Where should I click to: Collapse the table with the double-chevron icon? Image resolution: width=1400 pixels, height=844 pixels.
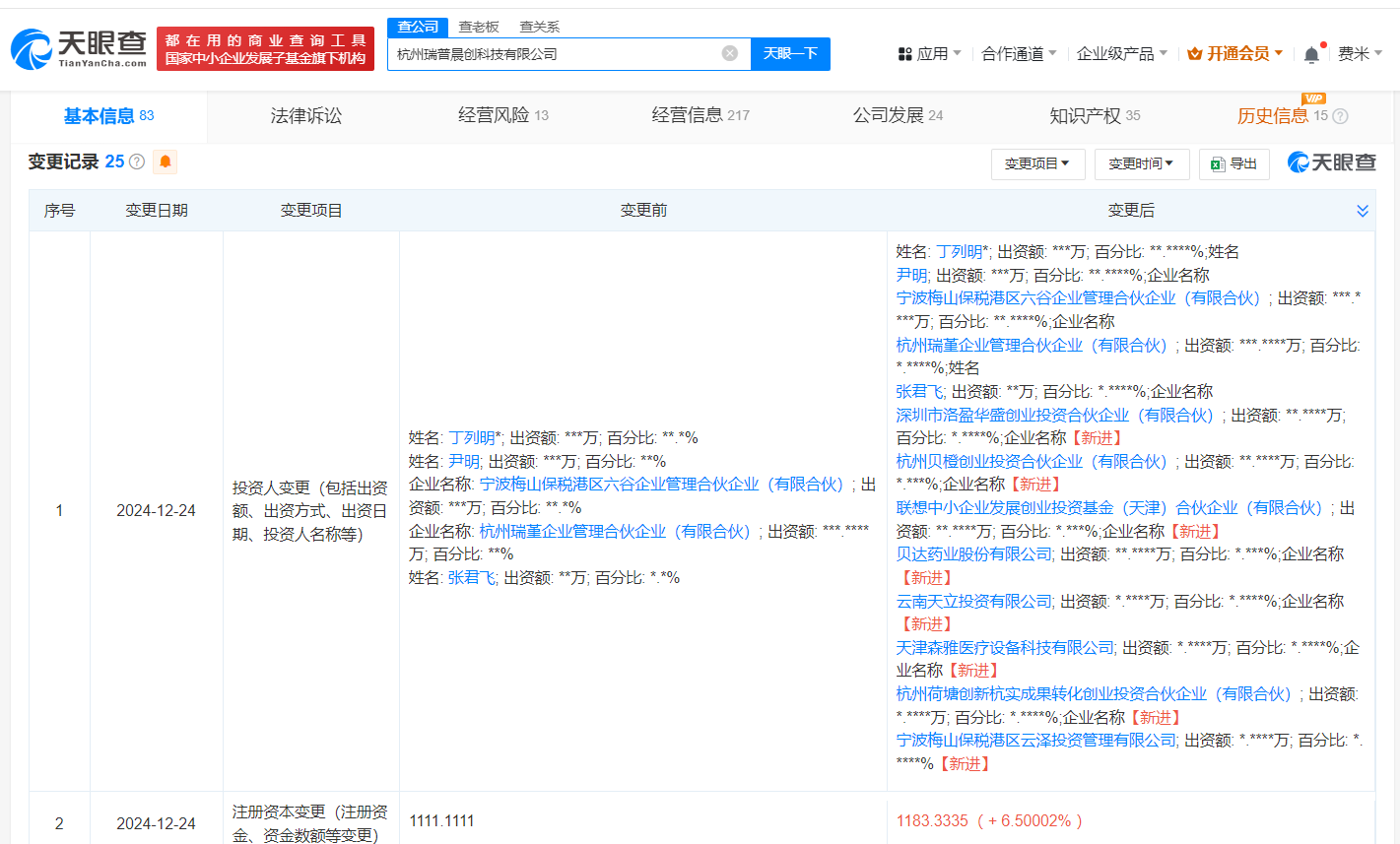[x=1363, y=211]
